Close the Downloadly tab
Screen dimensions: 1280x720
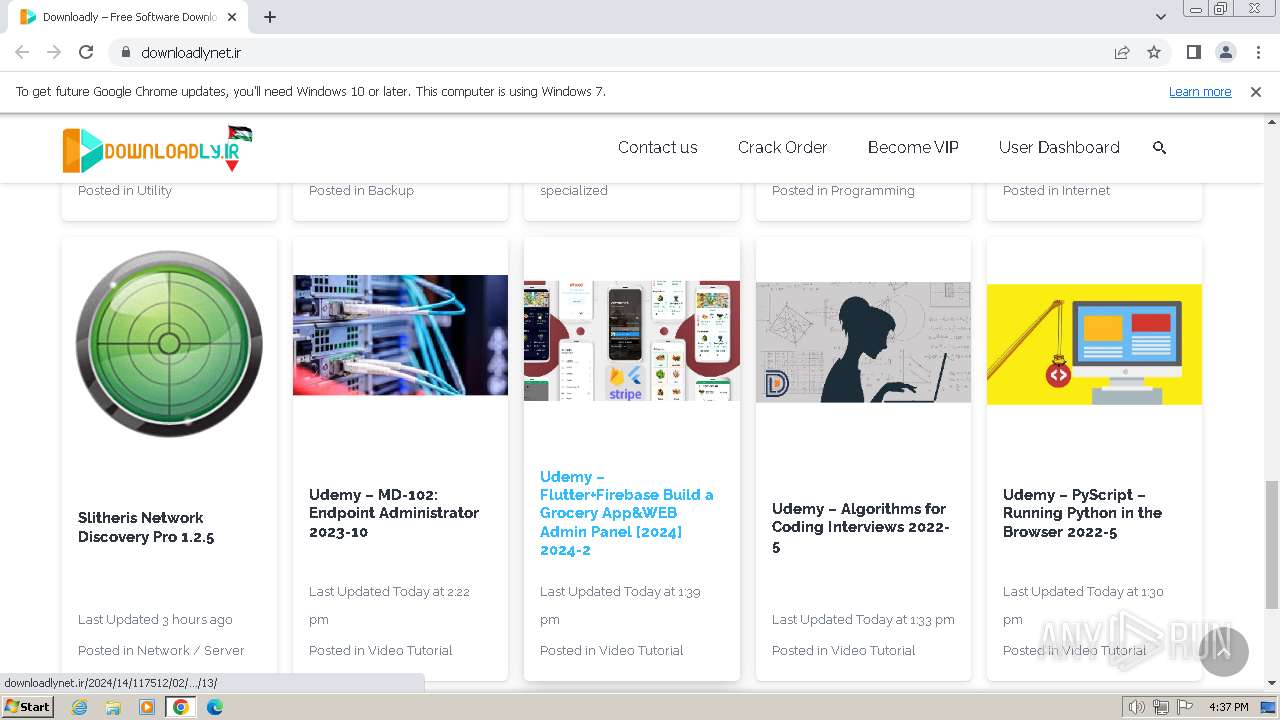coord(232,17)
